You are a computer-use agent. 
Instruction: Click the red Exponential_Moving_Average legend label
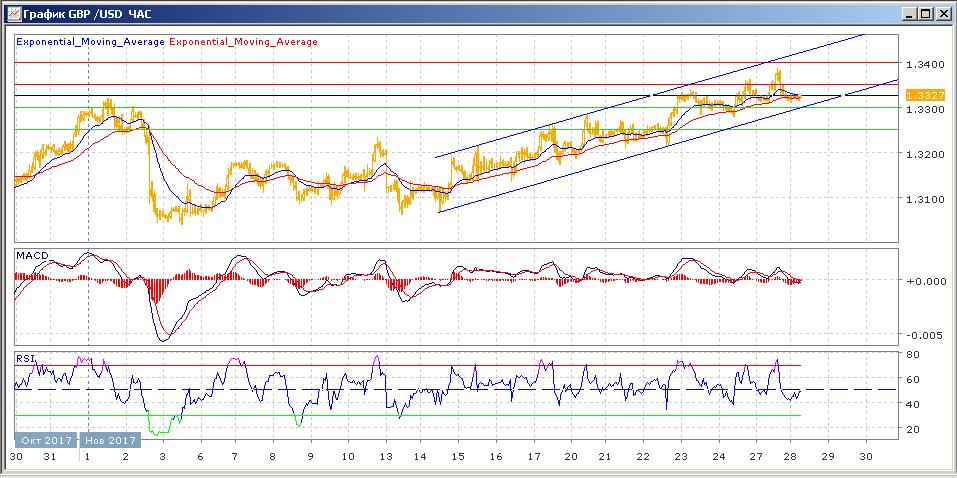point(244,42)
